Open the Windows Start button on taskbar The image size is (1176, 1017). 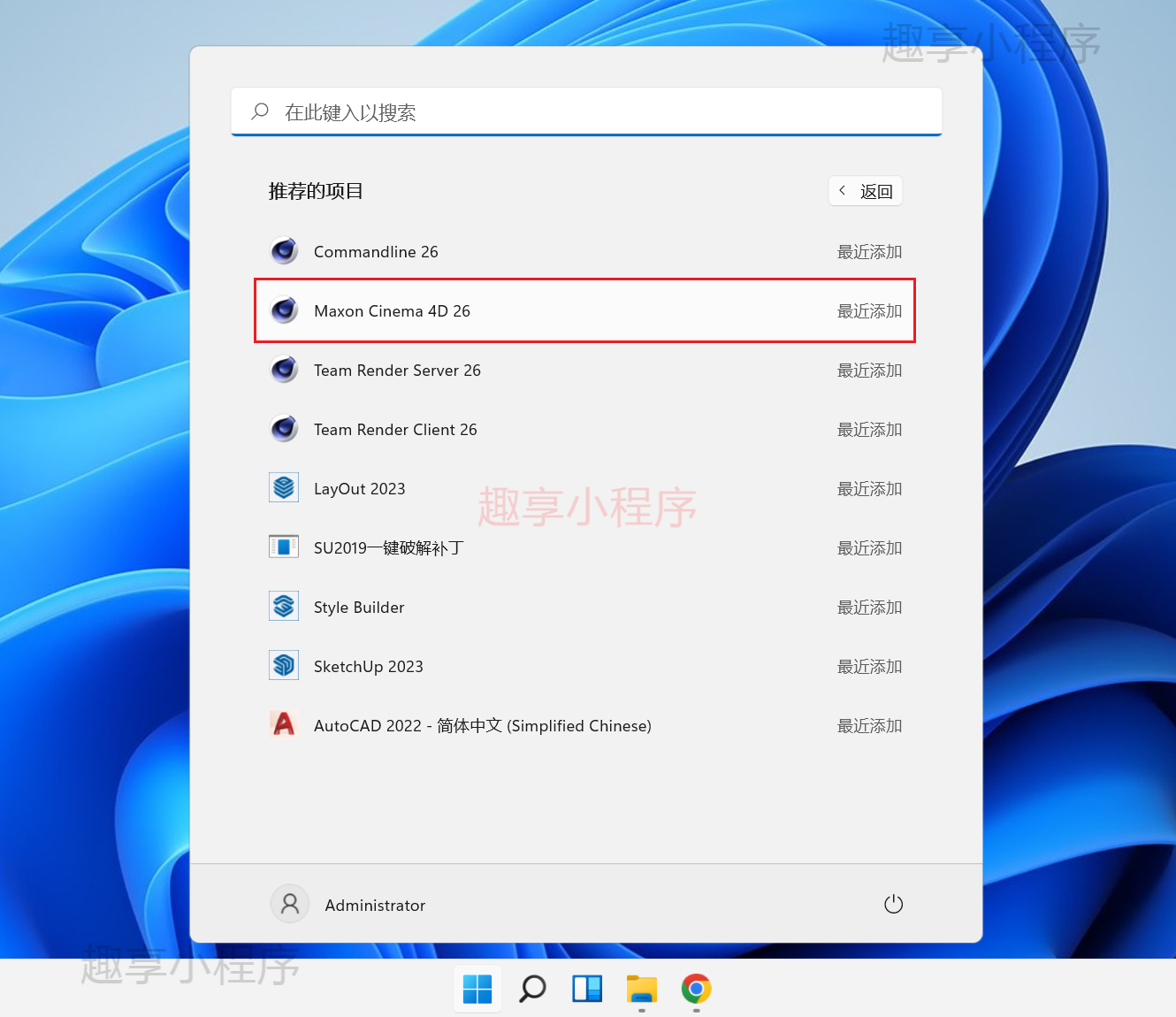point(477,989)
